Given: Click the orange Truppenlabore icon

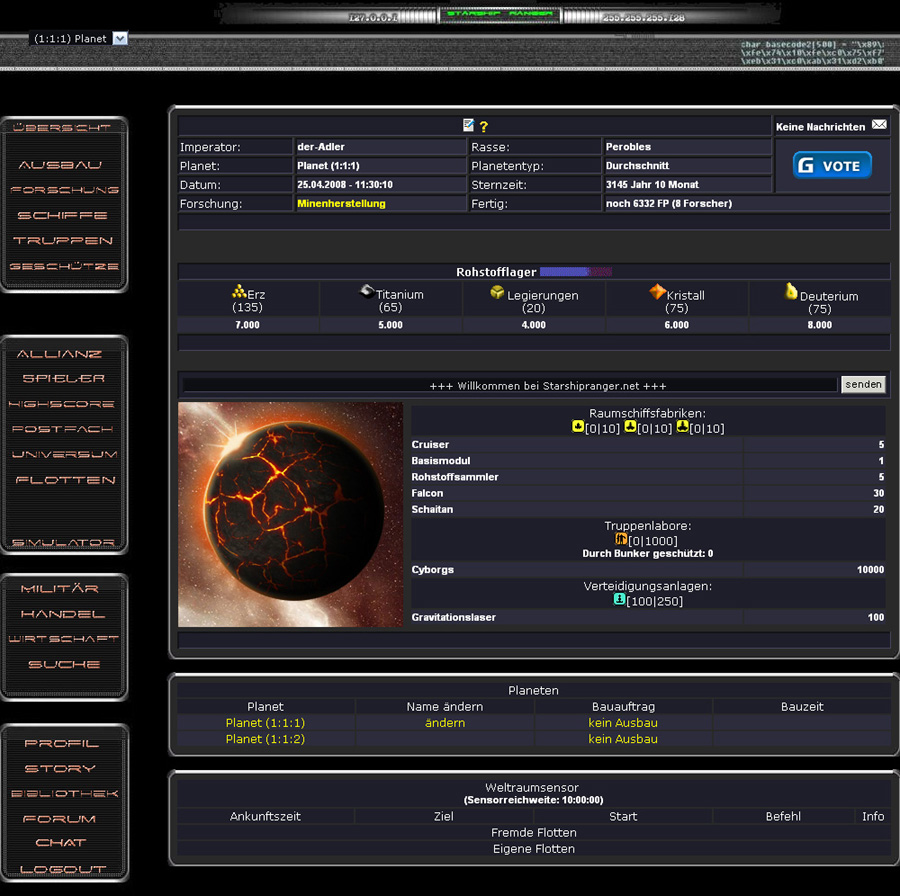Looking at the screenshot, I should click(x=621, y=539).
